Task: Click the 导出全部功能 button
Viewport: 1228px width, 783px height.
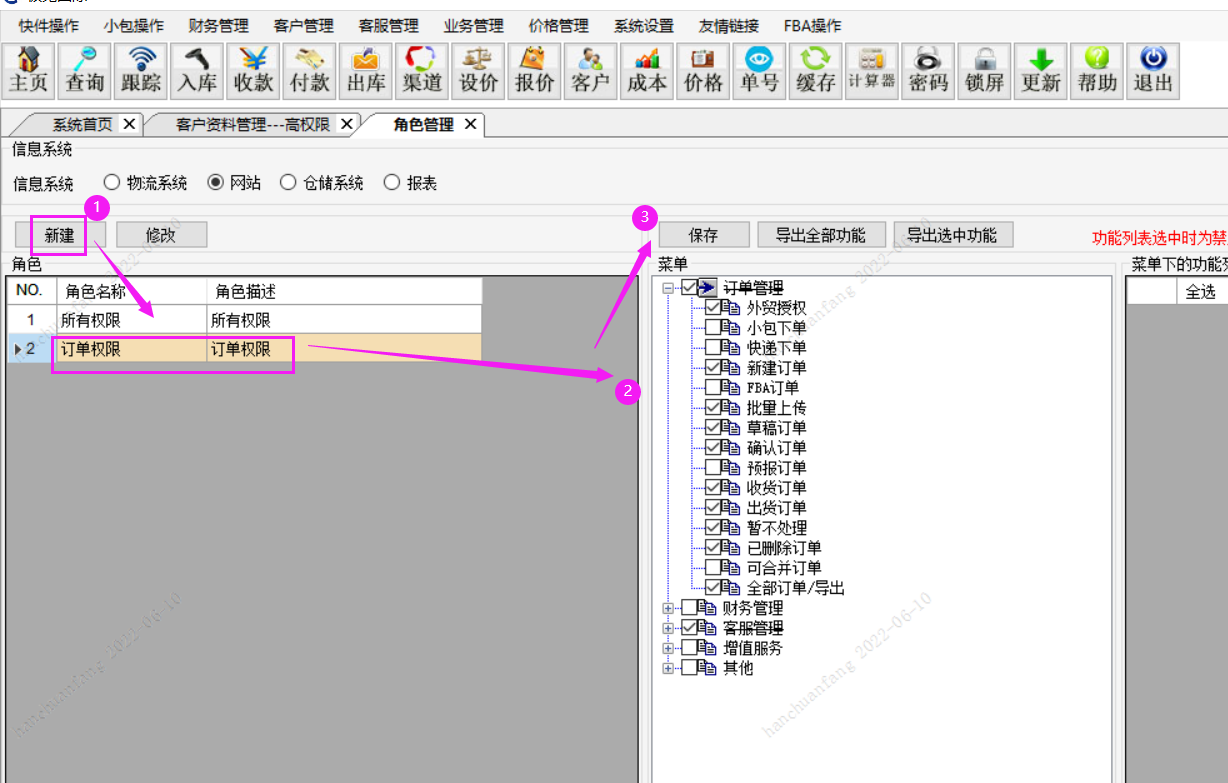Action: (820, 235)
